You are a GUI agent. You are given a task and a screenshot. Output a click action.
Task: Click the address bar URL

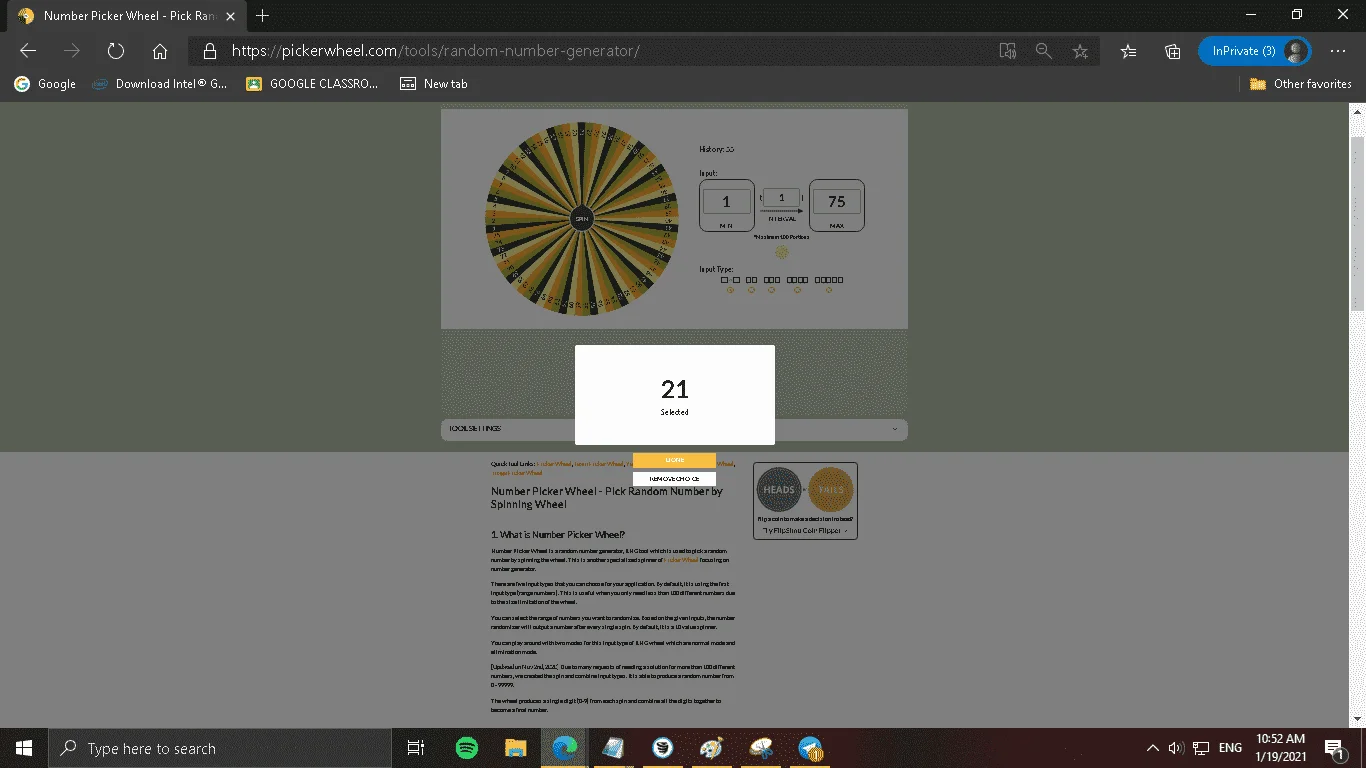[436, 51]
